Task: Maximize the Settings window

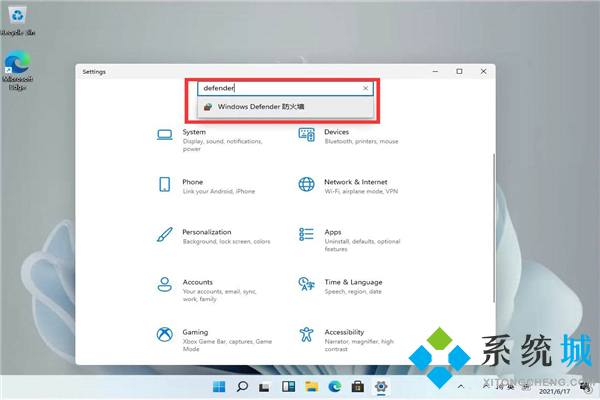Action: [x=459, y=72]
